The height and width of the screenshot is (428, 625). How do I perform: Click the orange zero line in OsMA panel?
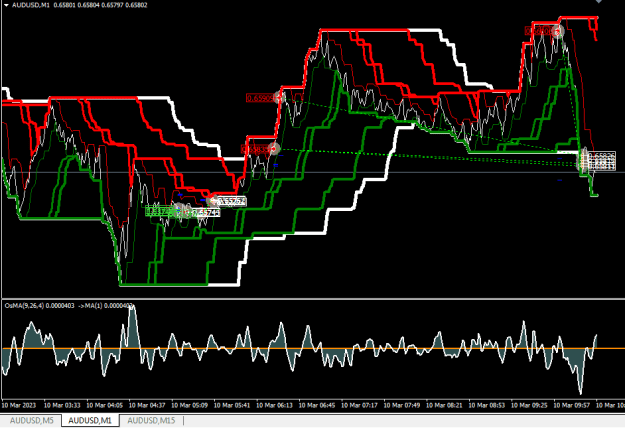(312, 349)
